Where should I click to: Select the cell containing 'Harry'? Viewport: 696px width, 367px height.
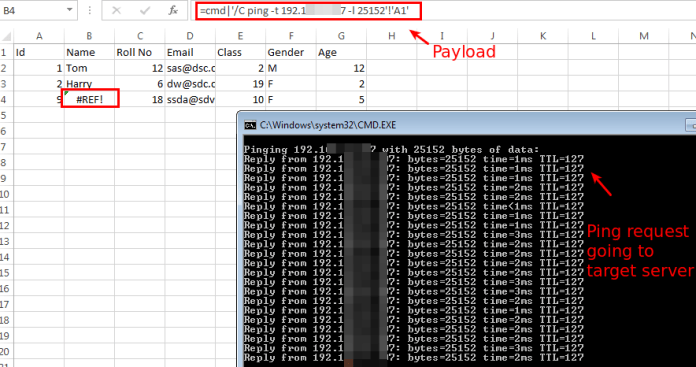[89, 84]
